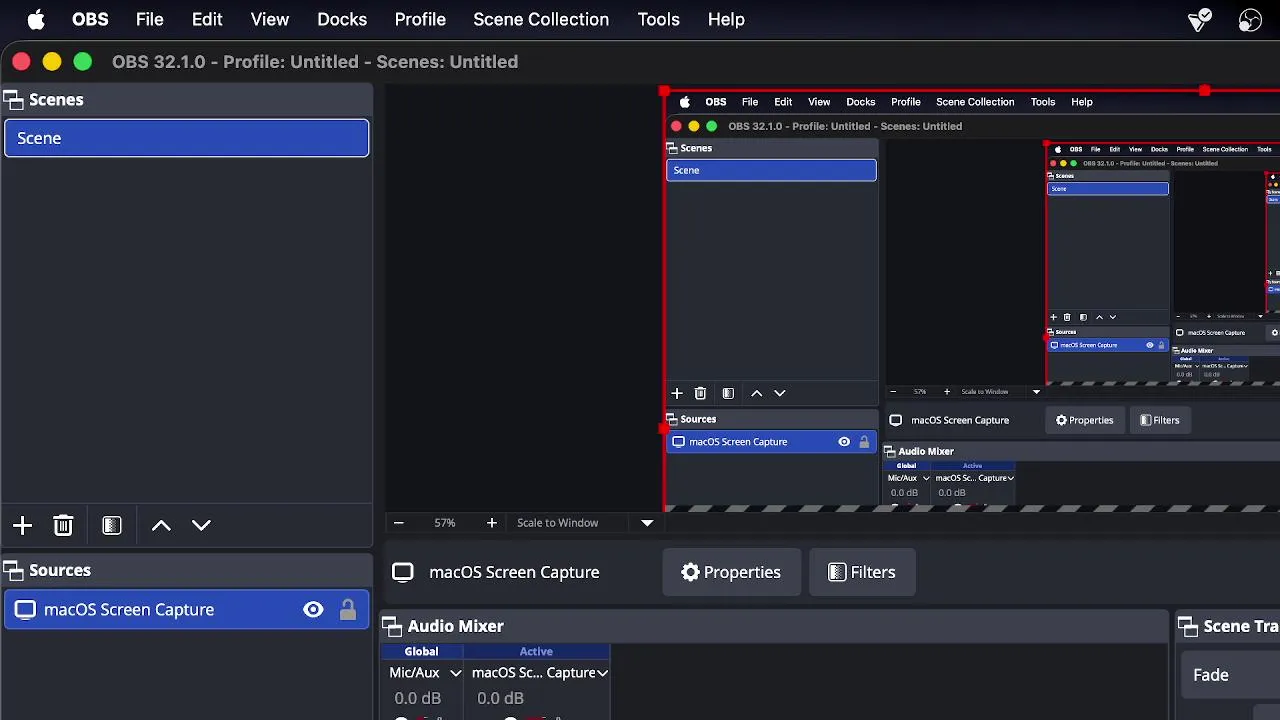Screen dimensions: 1280x720
Task: Switch to Global tab in Audio Mixer
Action: [421, 651]
